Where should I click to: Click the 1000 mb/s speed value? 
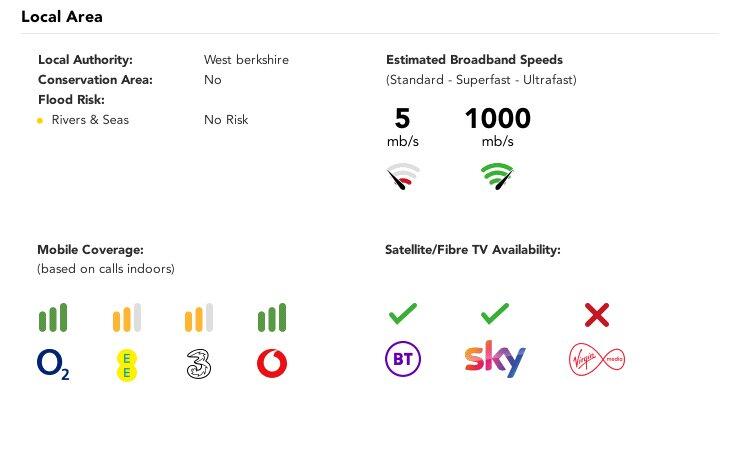(497, 119)
